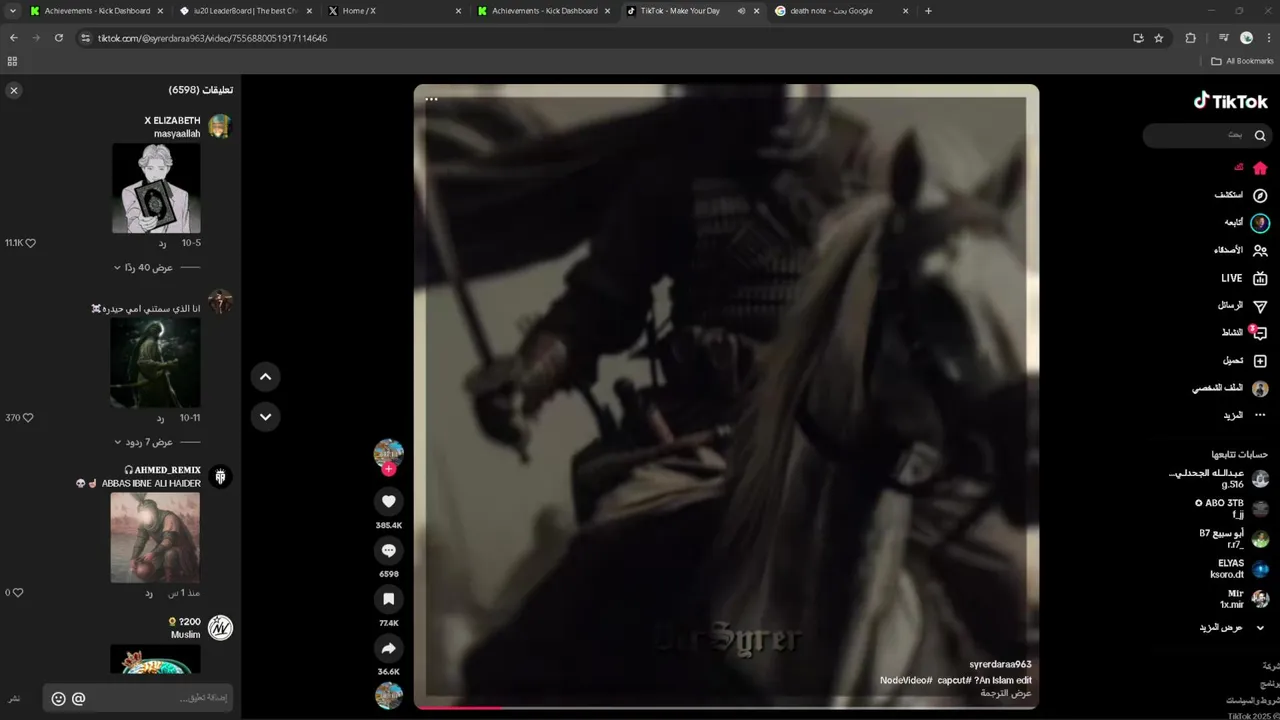Open Explore compass menu item
The image size is (1280, 720).
(1241, 195)
